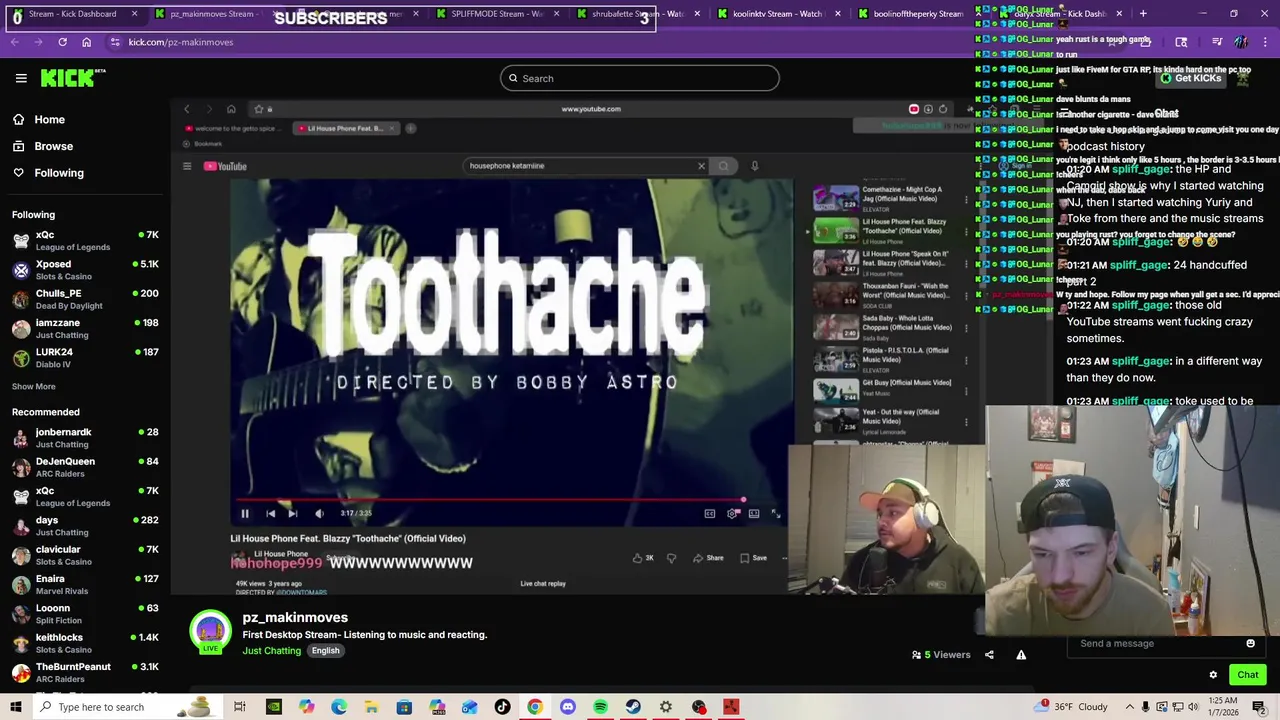The width and height of the screenshot is (1280, 720).
Task: Share the stream via share icon
Action: pyautogui.click(x=989, y=655)
